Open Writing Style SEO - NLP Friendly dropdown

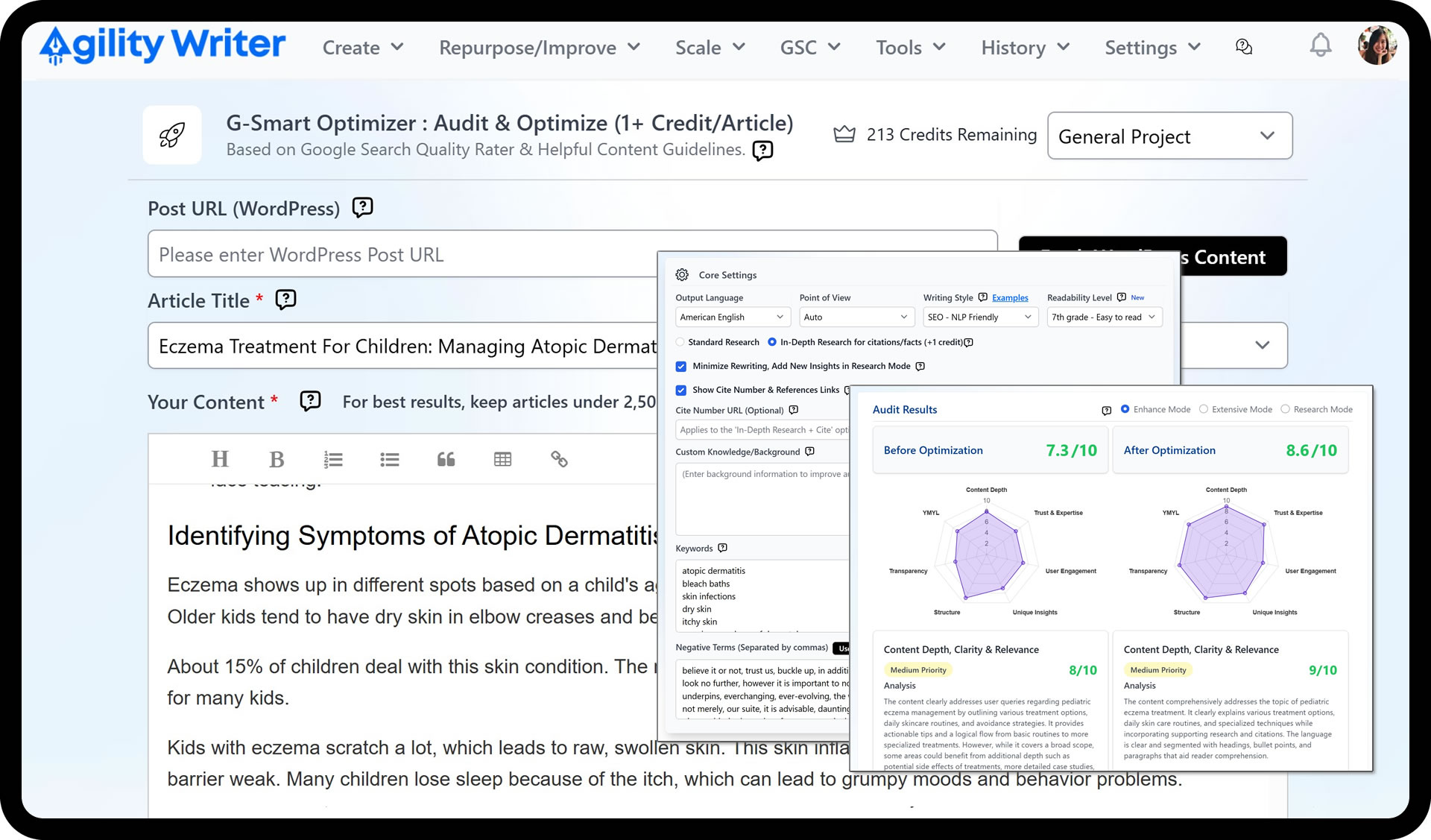pos(980,317)
